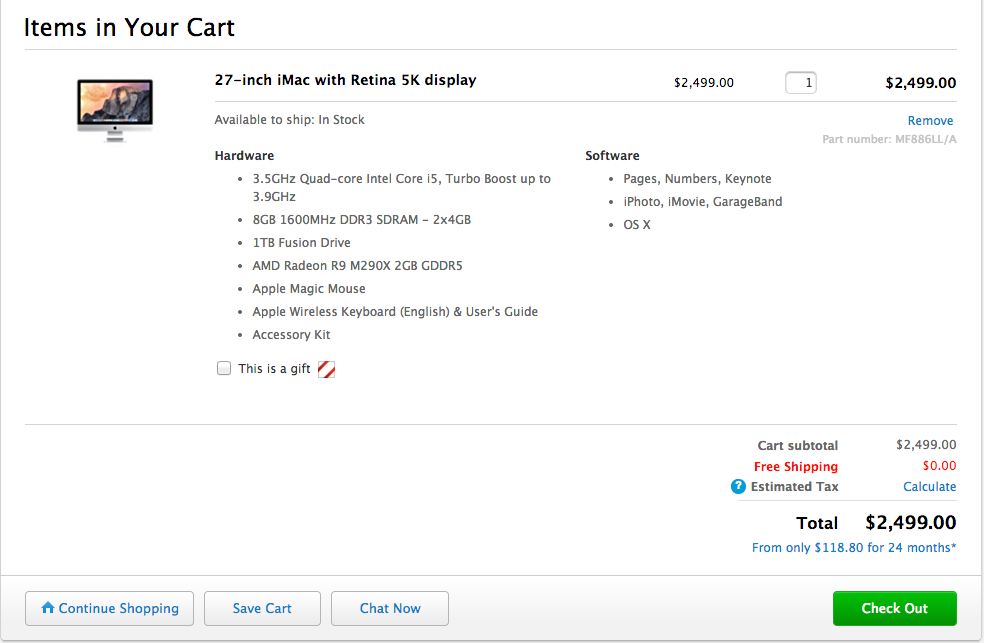Open the 'From only $118.80 for 24 months' financing link
Screen dimensions: 984x643
tap(853, 548)
